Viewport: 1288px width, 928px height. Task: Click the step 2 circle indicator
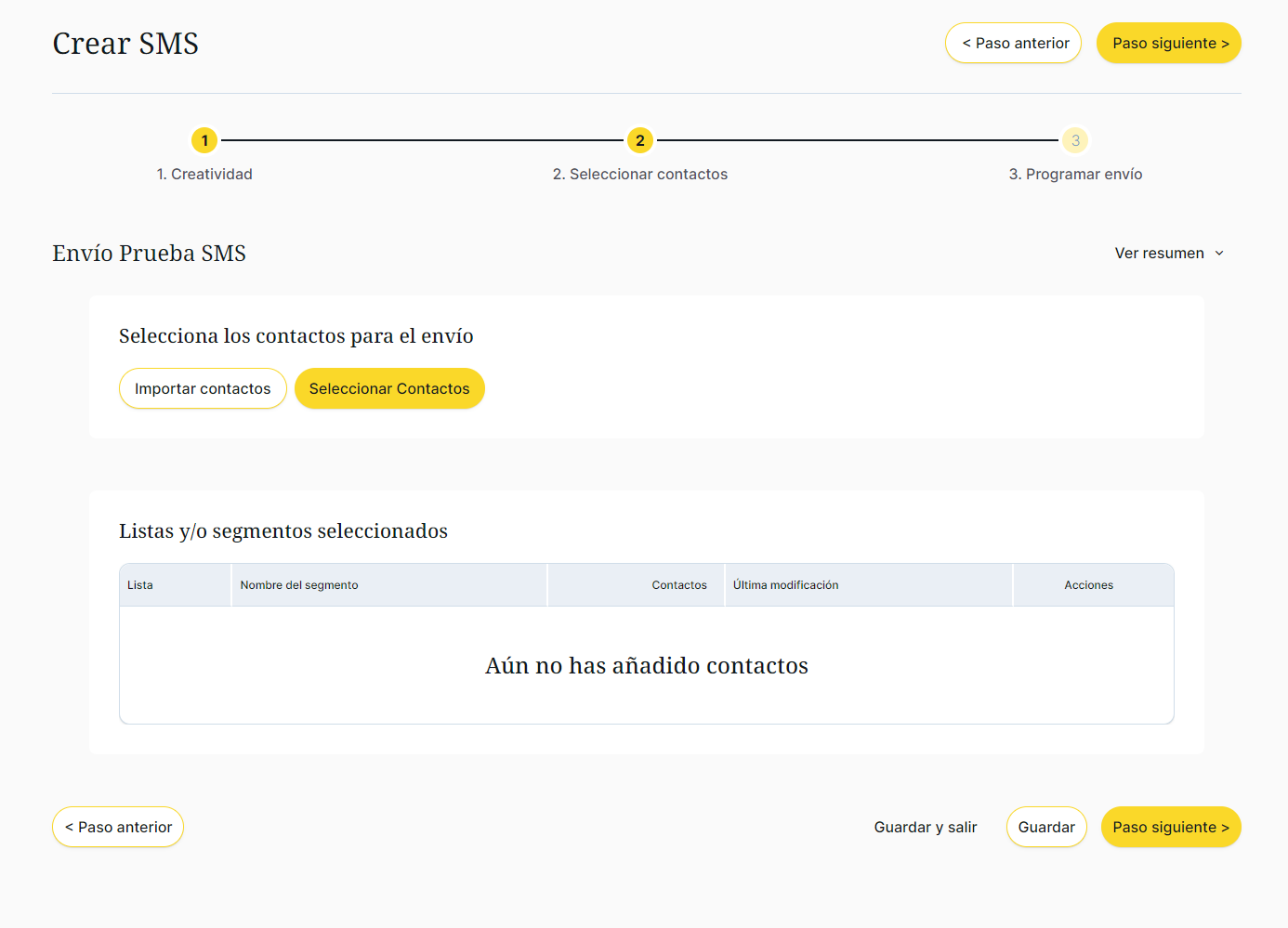pos(639,141)
